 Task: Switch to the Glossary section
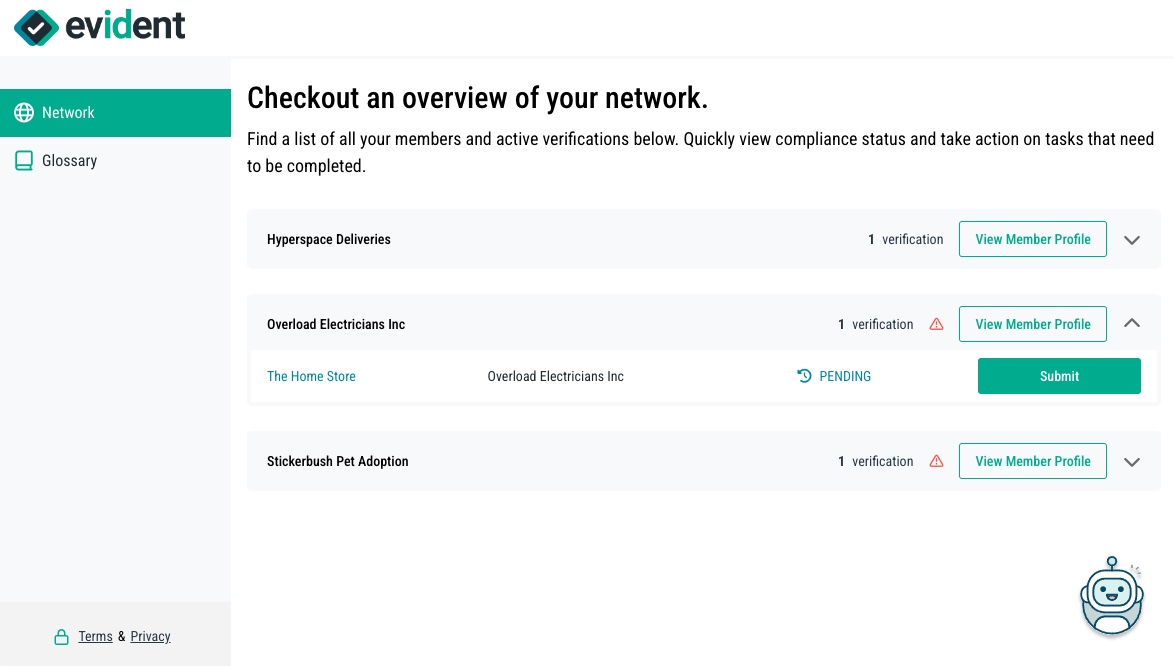[x=69, y=160]
